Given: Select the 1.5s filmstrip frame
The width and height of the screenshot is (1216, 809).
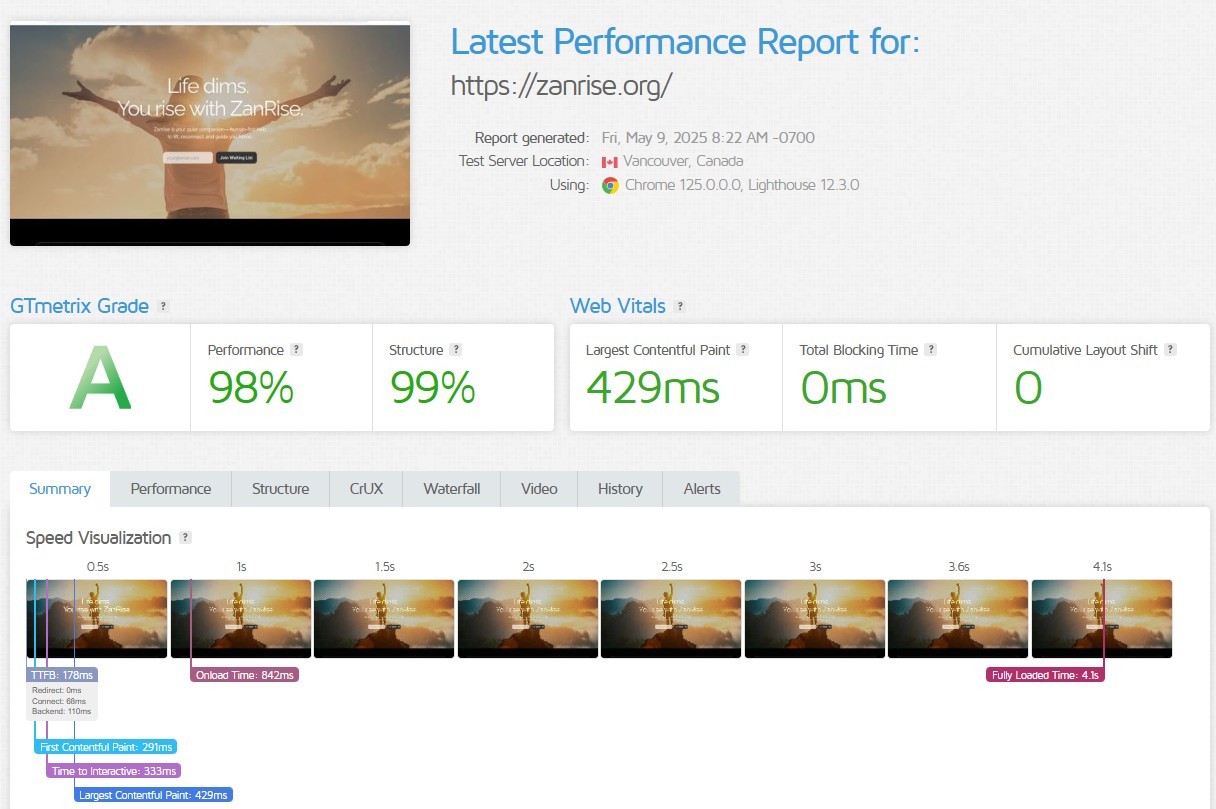Looking at the screenshot, I should [x=384, y=619].
